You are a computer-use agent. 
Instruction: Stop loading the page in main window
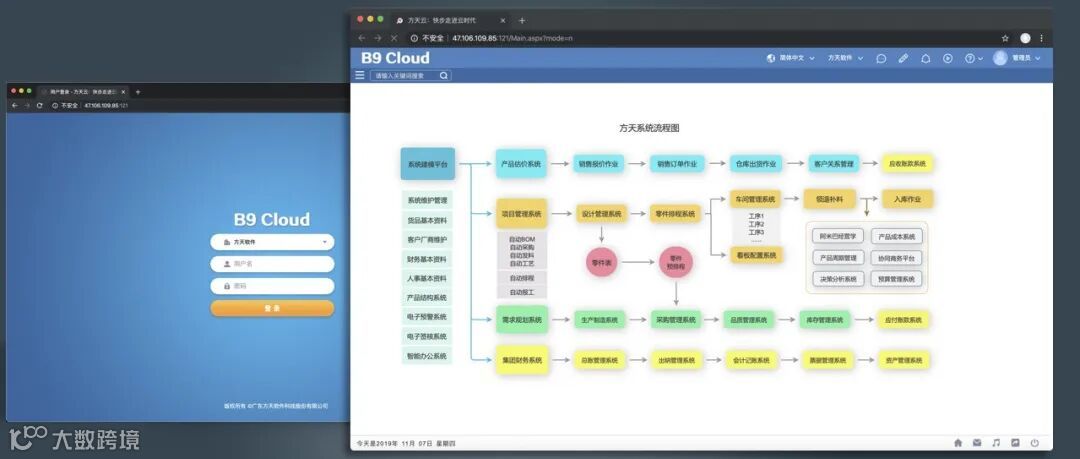[393, 38]
